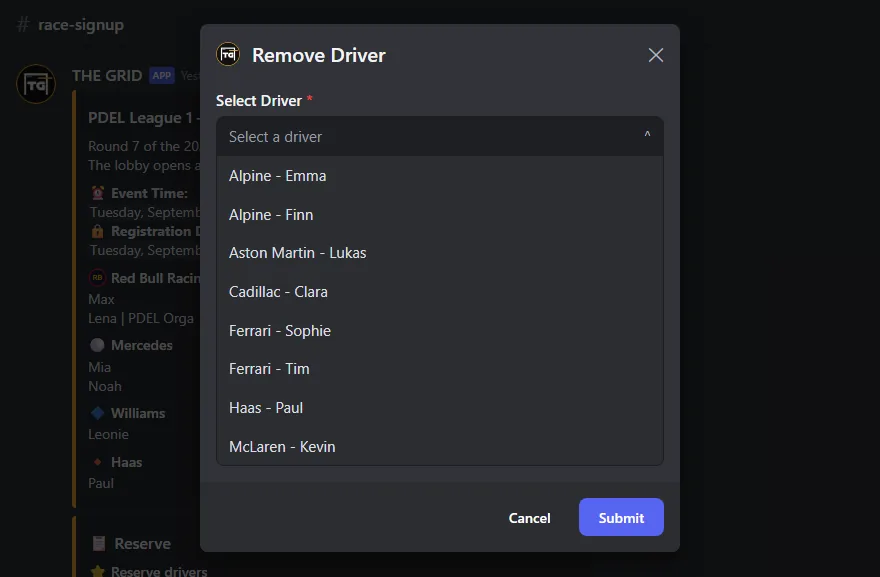The height and width of the screenshot is (577, 880).
Task: Pick Ferrari - Tim option
Action: point(439,369)
